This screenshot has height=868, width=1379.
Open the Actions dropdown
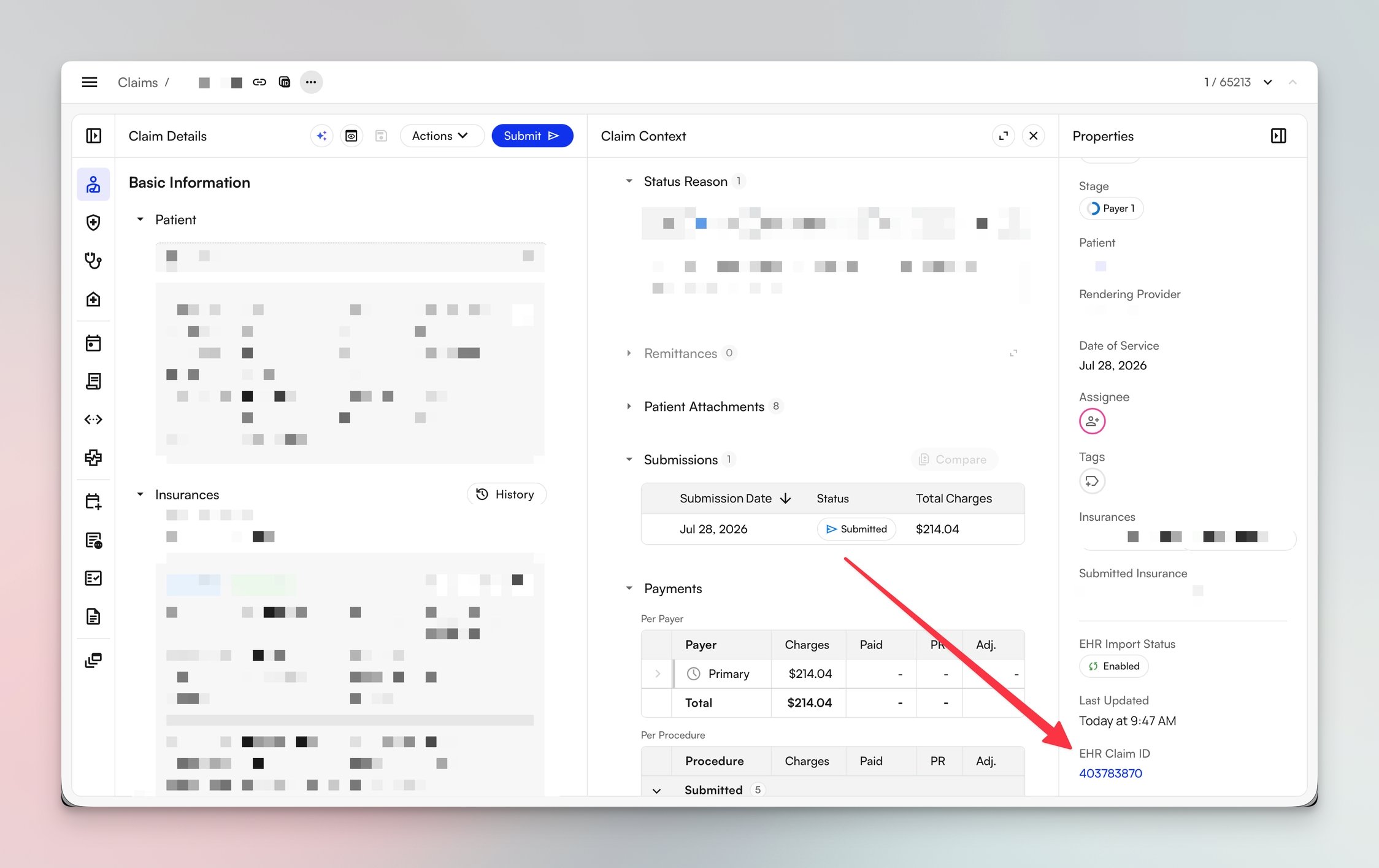pyautogui.click(x=442, y=136)
